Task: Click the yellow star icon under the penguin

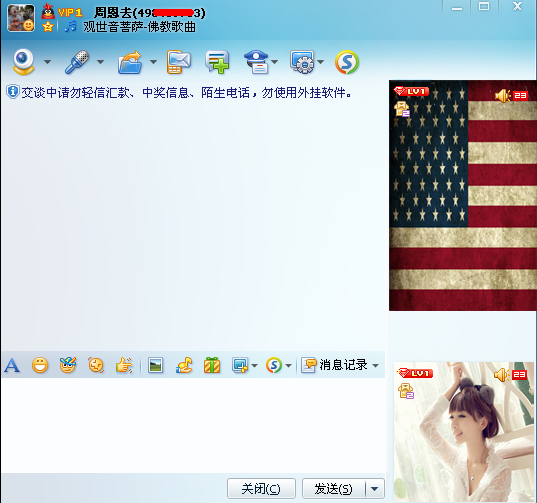Action: click(x=48, y=26)
